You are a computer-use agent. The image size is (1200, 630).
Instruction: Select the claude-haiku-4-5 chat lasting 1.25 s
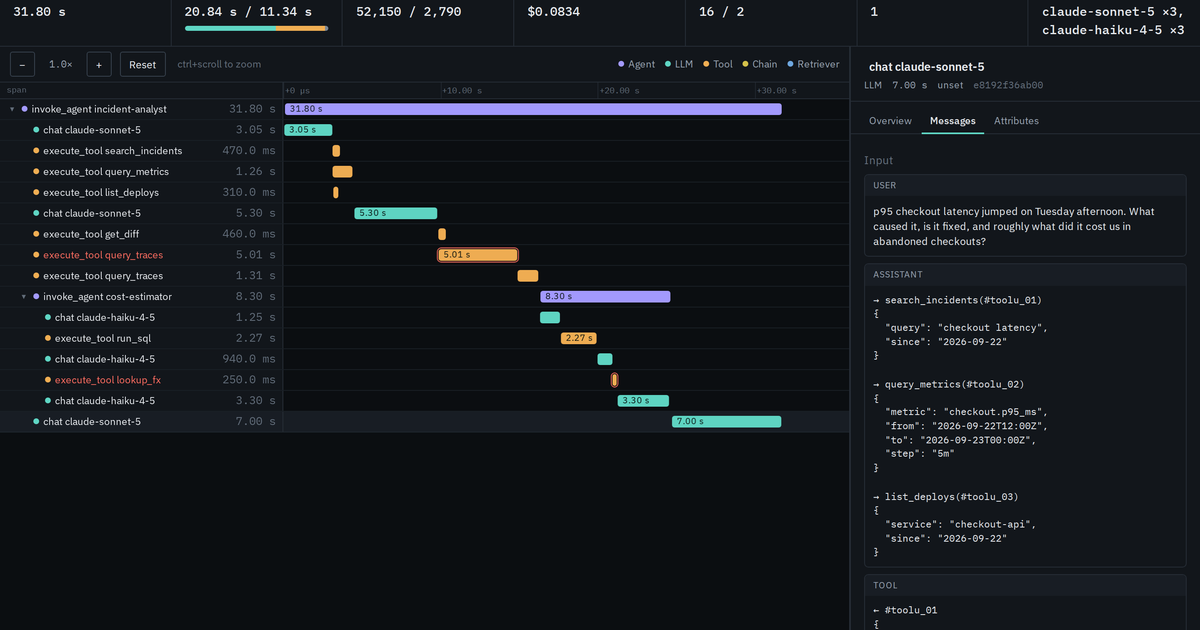[141, 318]
